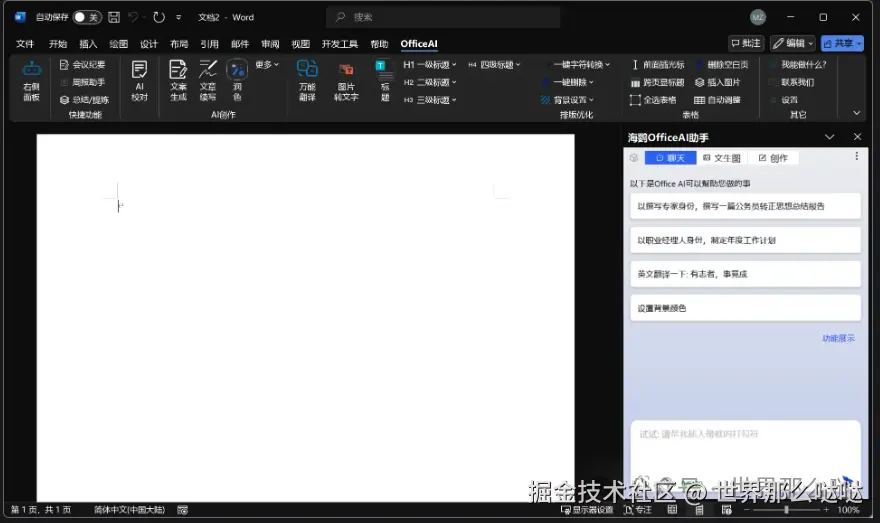Click the 图片转文字 OCR tool
This screenshot has height=523, width=880.
(346, 81)
